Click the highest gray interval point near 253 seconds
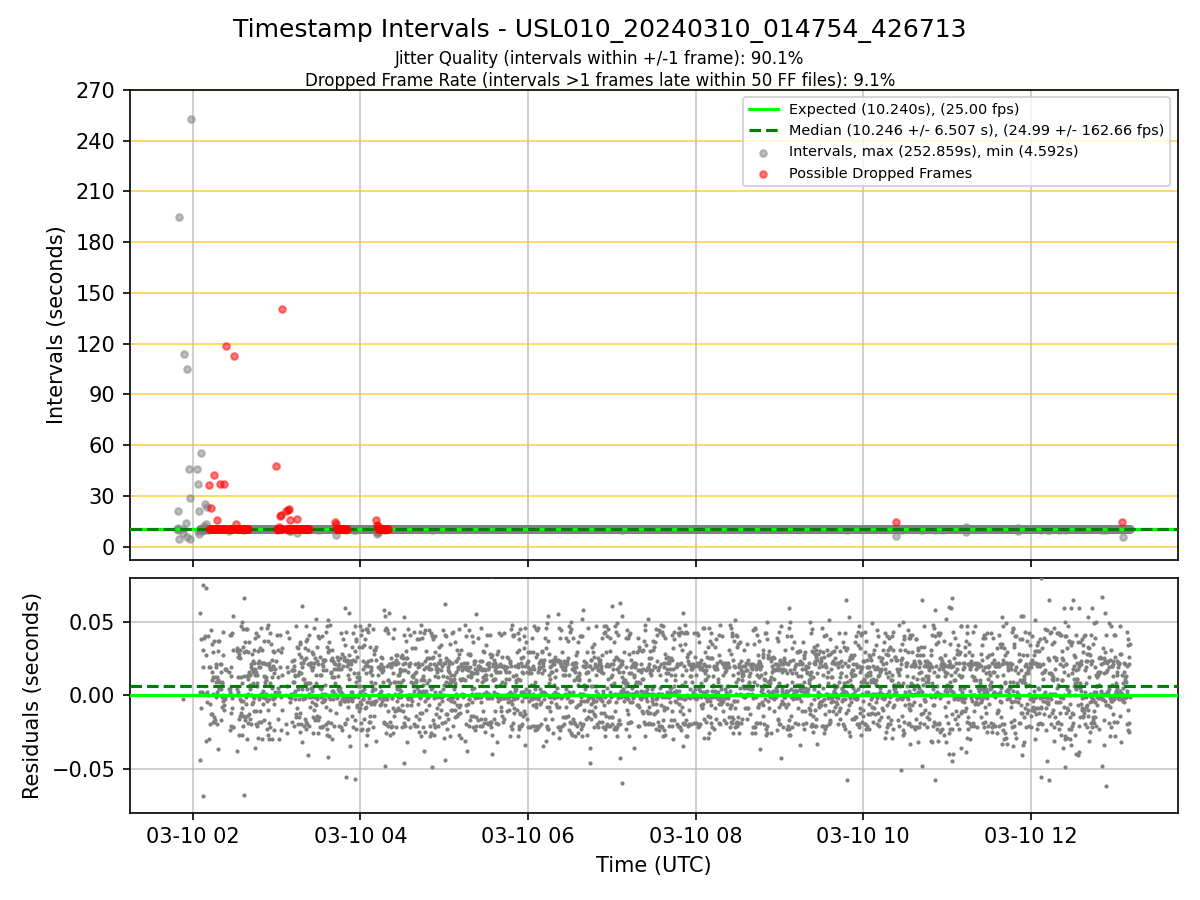The width and height of the screenshot is (1200, 900). click(x=191, y=119)
